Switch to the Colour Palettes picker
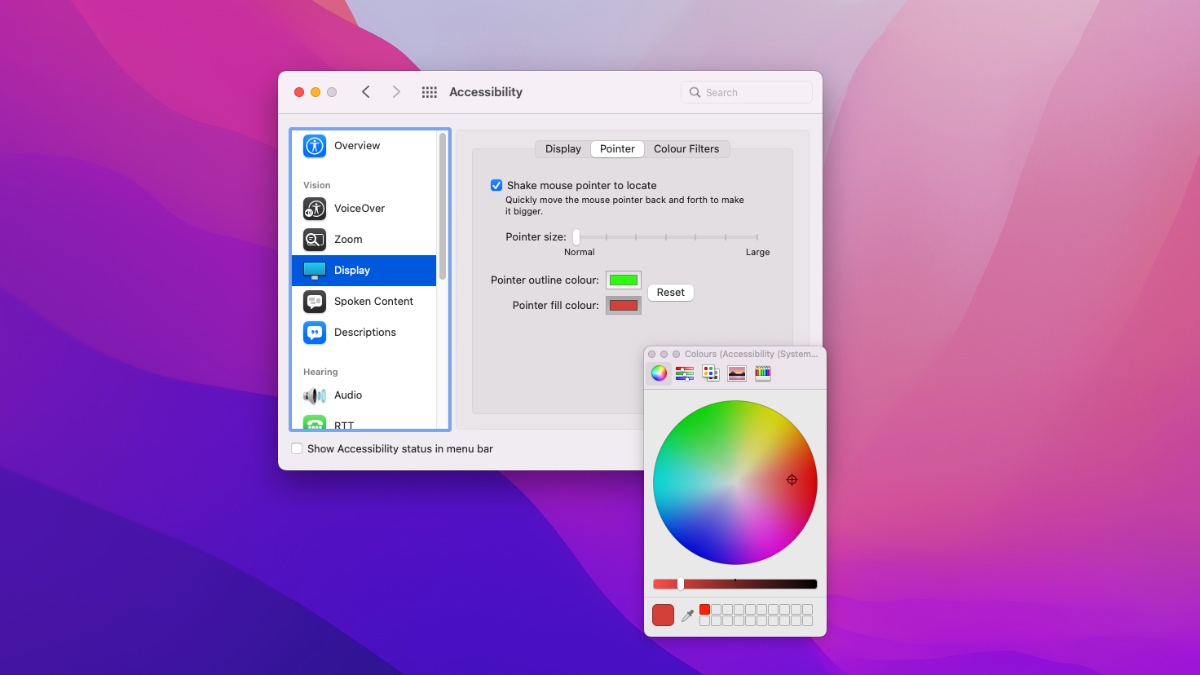Image resolution: width=1200 pixels, height=675 pixels. [x=711, y=372]
